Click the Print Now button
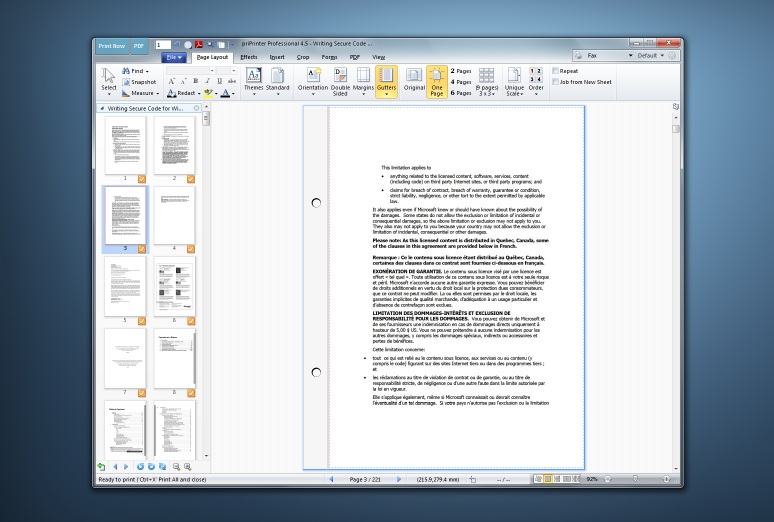The height and width of the screenshot is (522, 774). coord(112,46)
